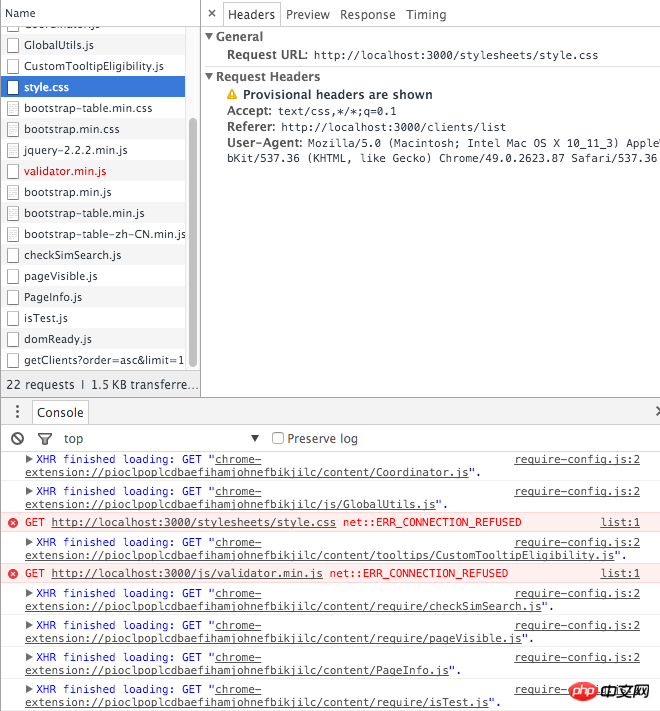Click the clear console icon

pyautogui.click(x=17, y=438)
